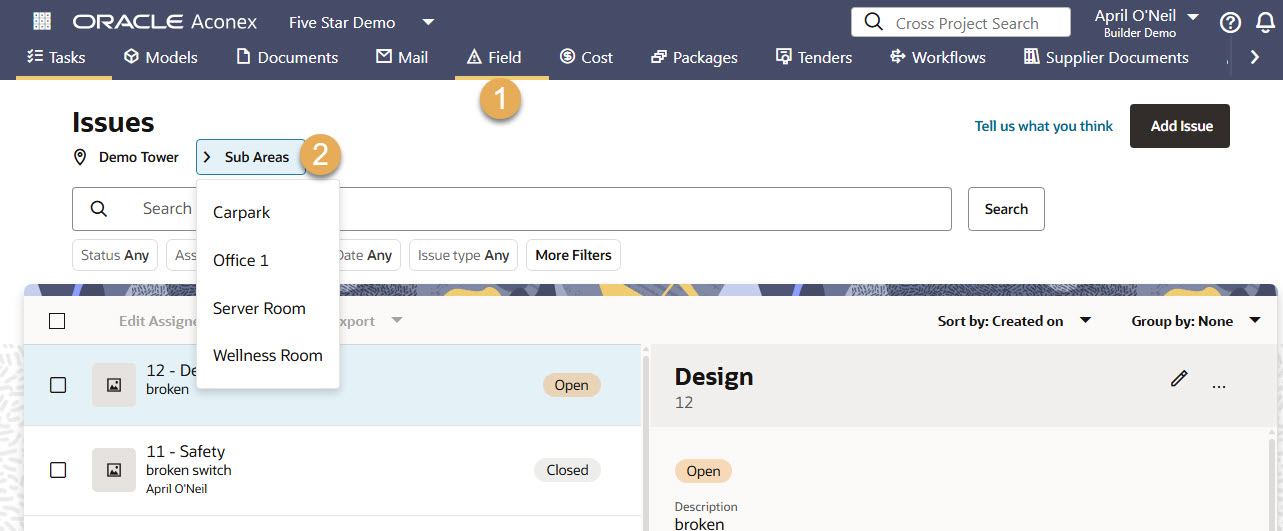
Task: Open the Group by: None dropdown
Action: tap(1196, 321)
